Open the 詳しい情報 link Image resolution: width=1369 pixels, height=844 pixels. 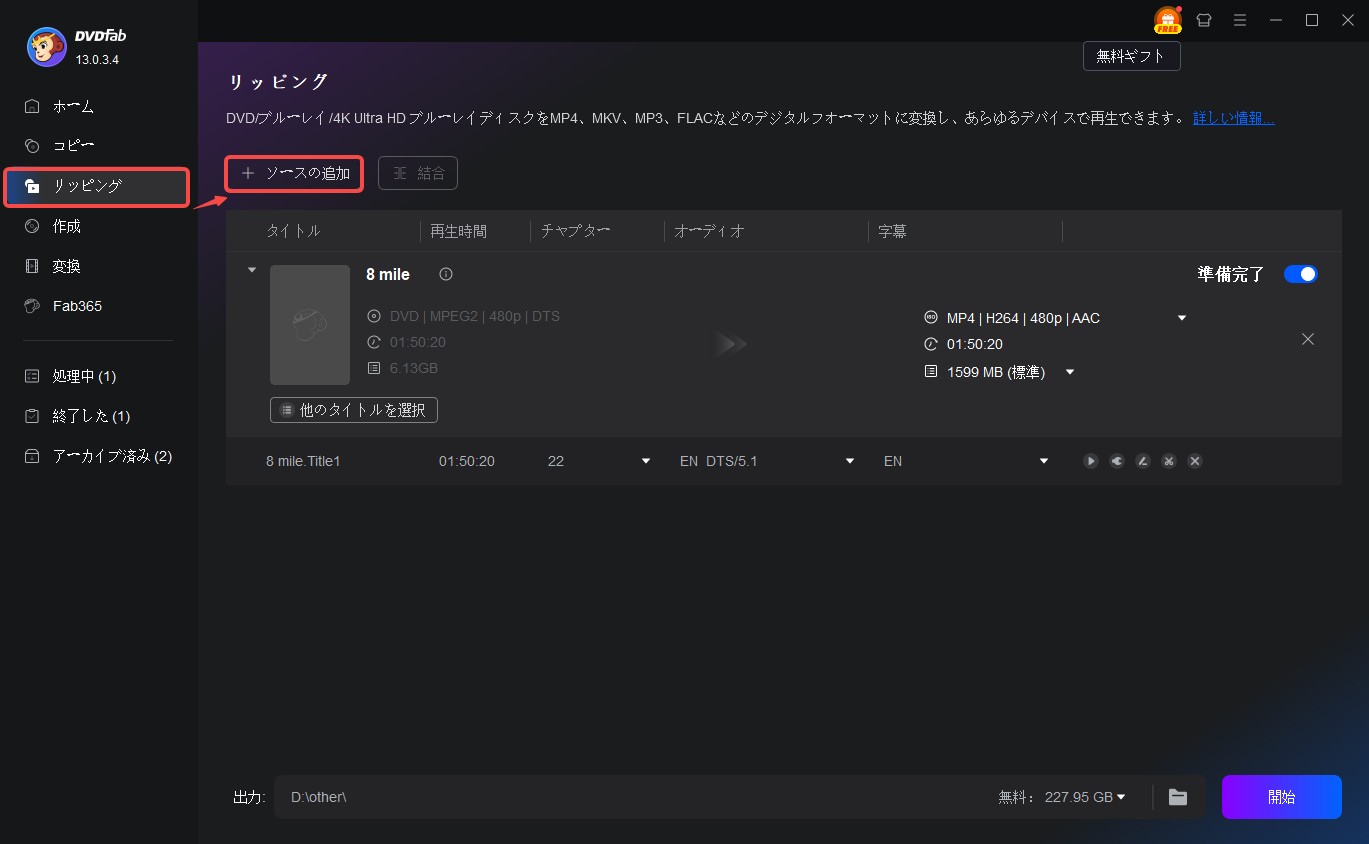click(1234, 118)
